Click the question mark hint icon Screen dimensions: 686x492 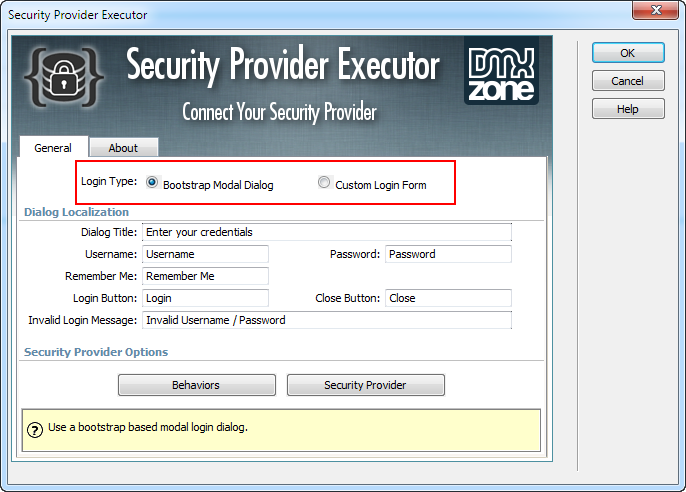35,430
